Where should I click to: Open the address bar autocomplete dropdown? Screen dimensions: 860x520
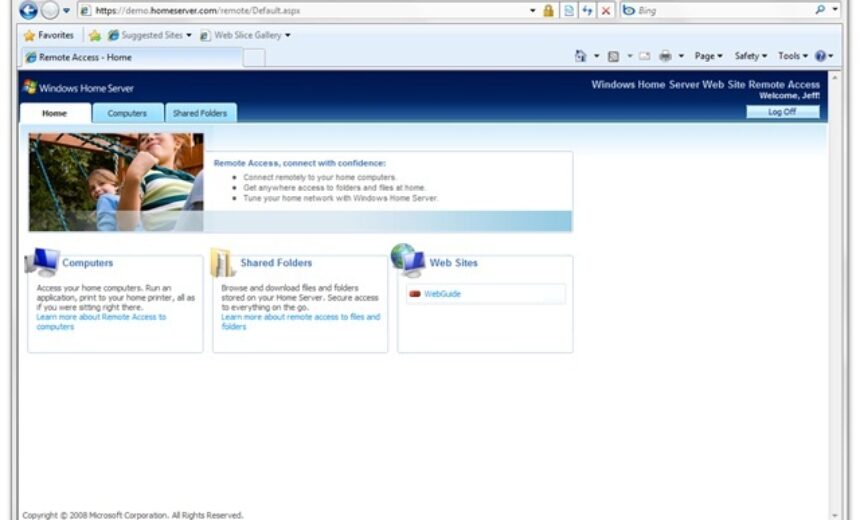(533, 10)
